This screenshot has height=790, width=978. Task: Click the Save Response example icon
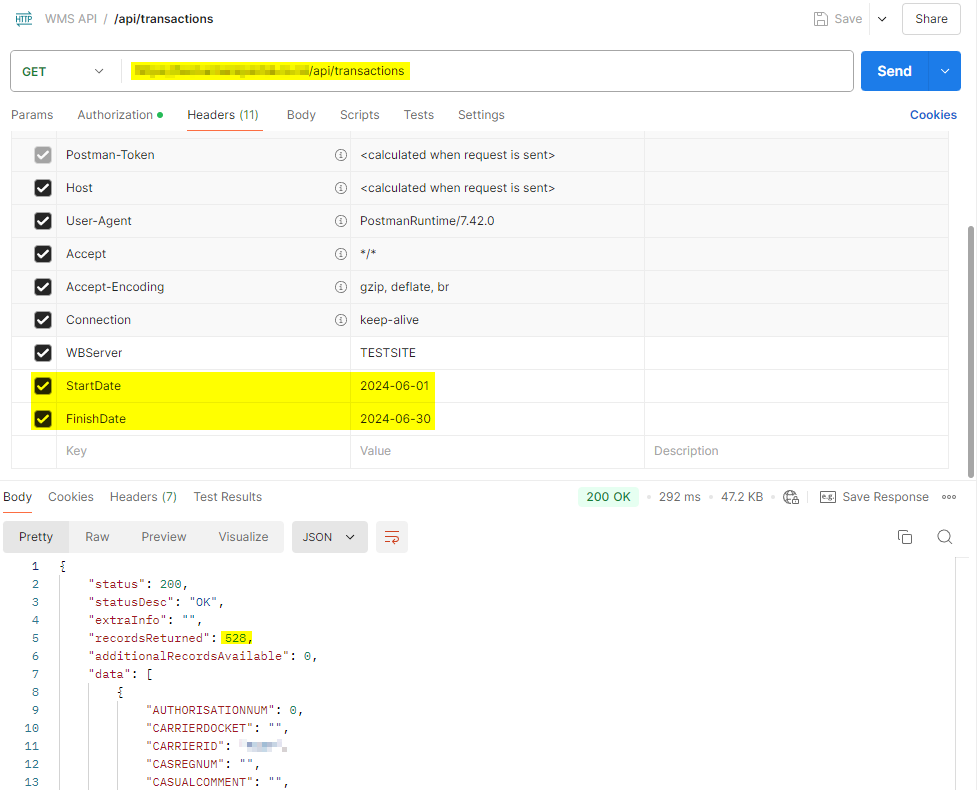(x=828, y=497)
